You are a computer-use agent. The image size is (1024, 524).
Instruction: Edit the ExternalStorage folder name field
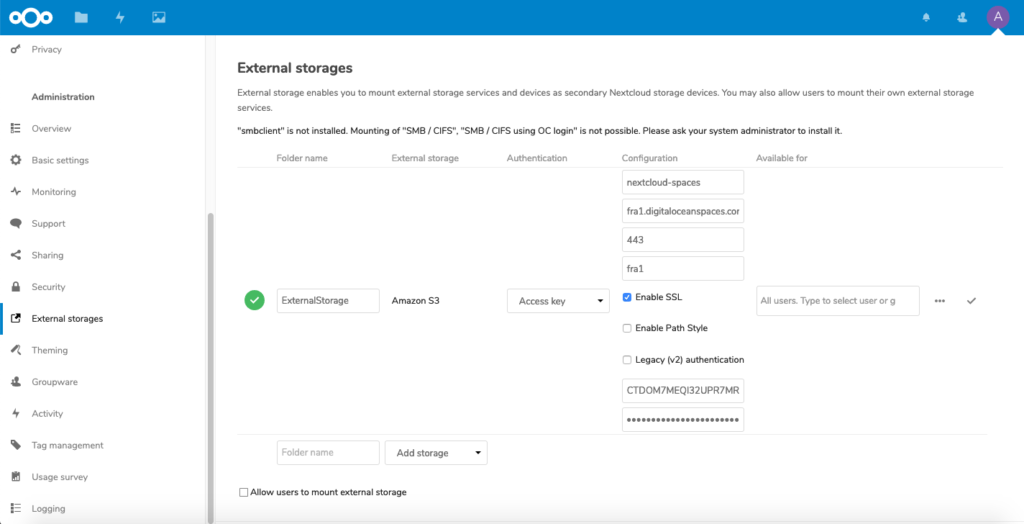tap(328, 301)
